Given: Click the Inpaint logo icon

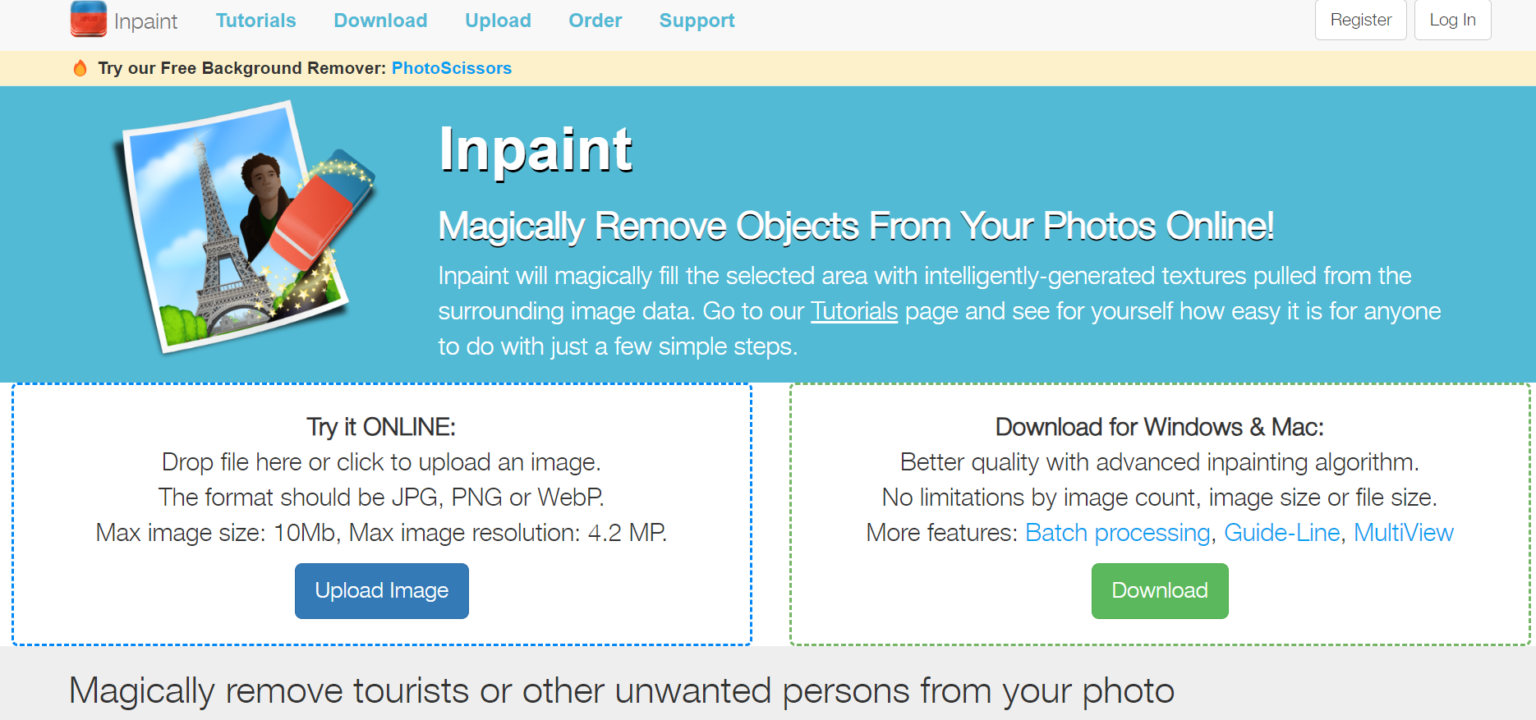Looking at the screenshot, I should pos(88,19).
